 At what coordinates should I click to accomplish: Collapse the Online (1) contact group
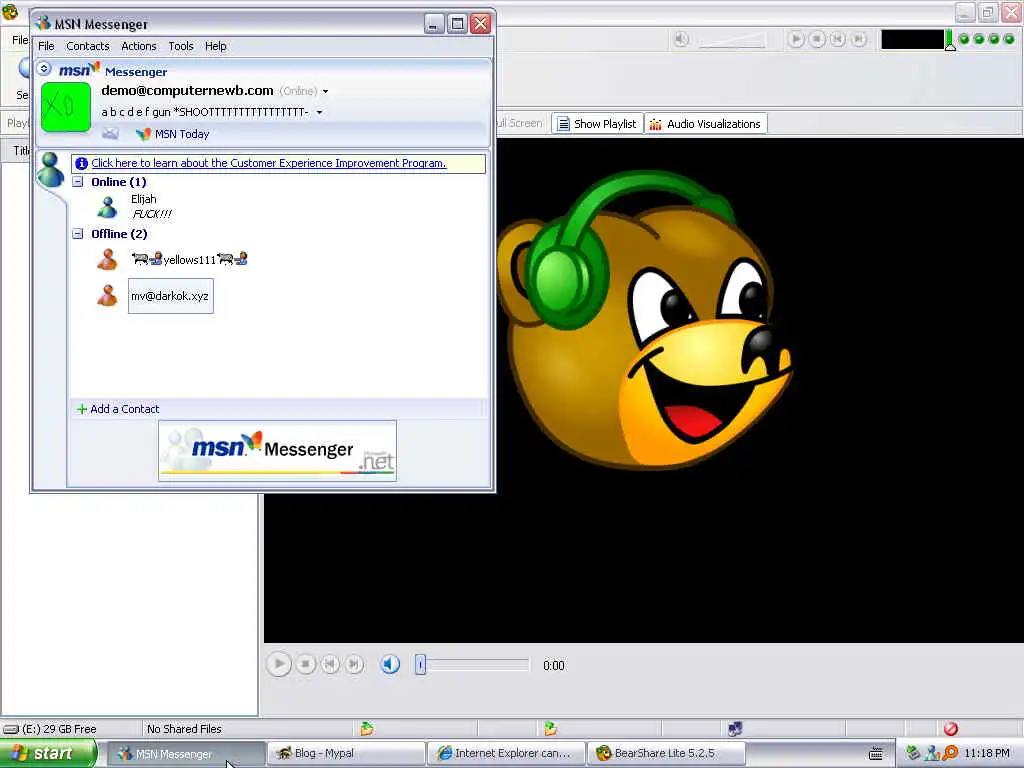[78, 182]
